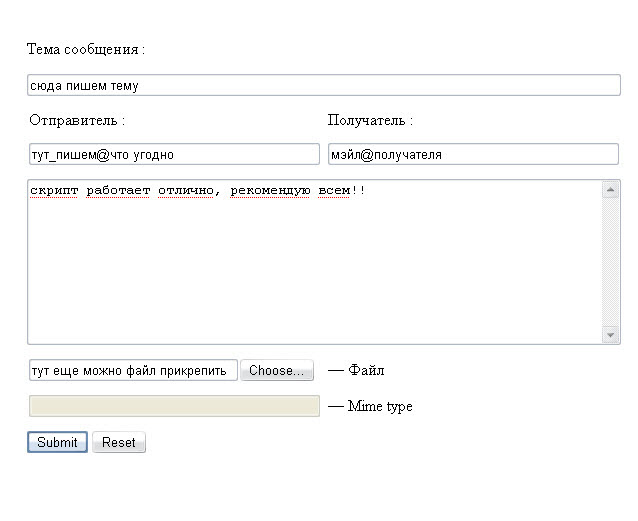
Task: Click the disabled Mime type field
Action: [x=174, y=406]
